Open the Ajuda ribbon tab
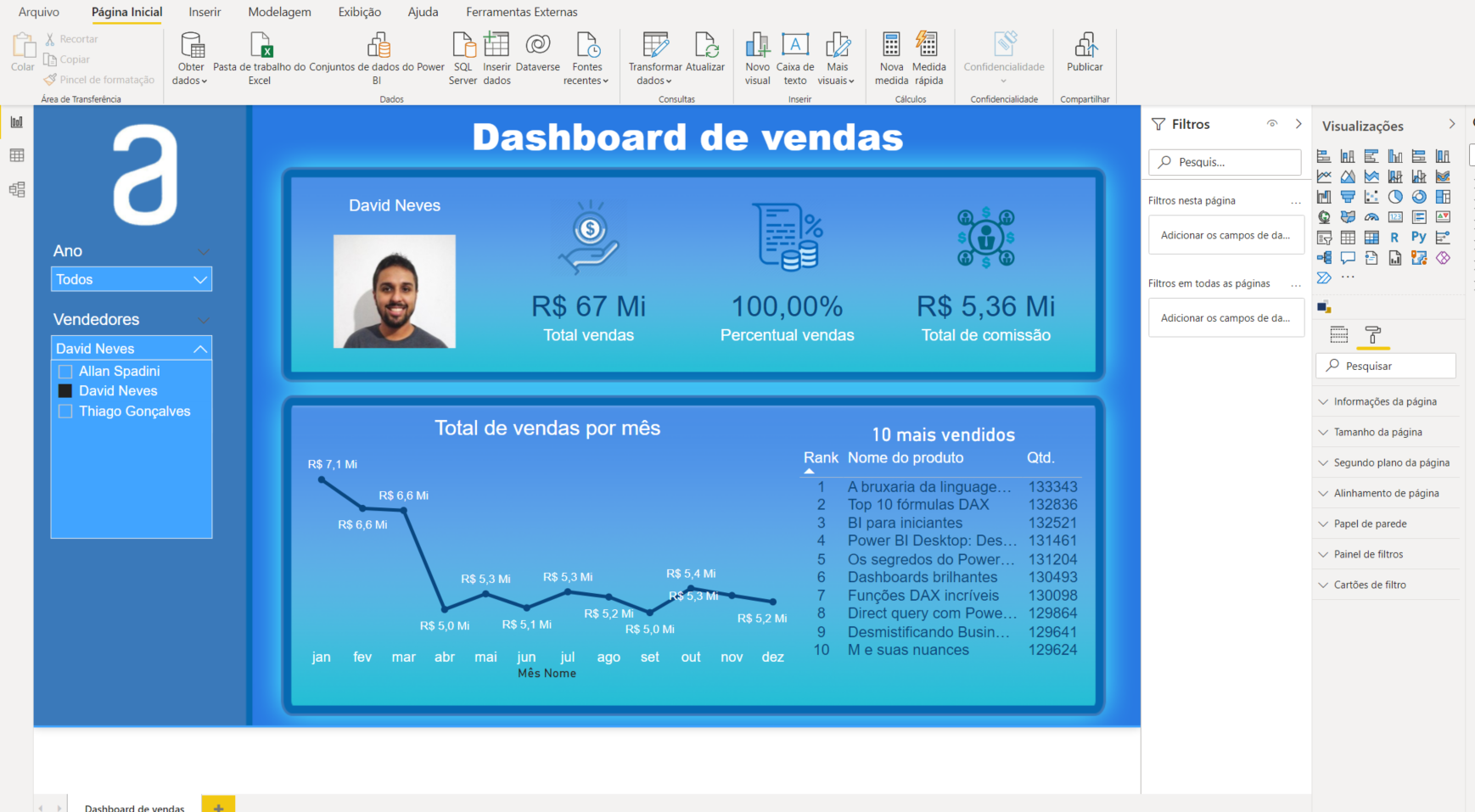Viewport: 1475px width, 812px height. coord(423,12)
